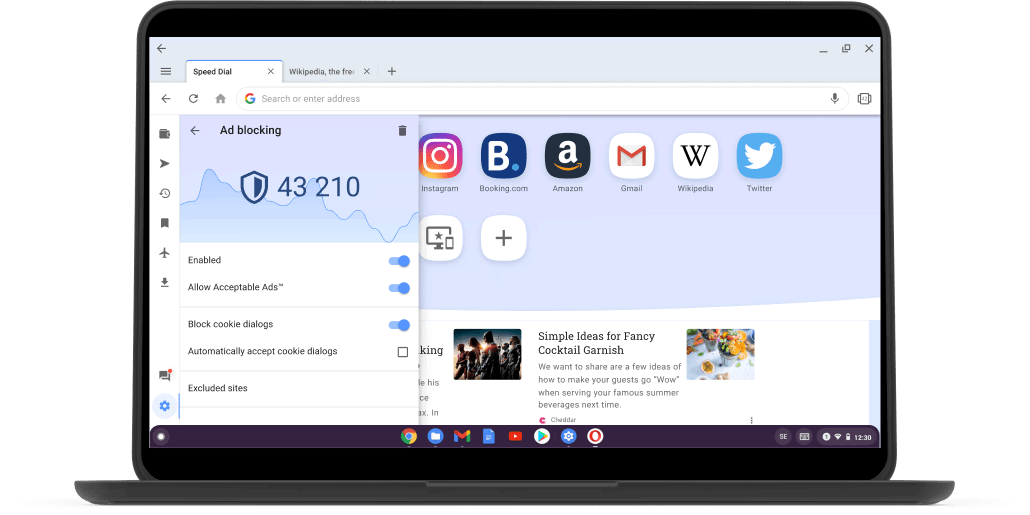Open the Instagram speed dial tile
1030x515 pixels.
tap(439, 156)
